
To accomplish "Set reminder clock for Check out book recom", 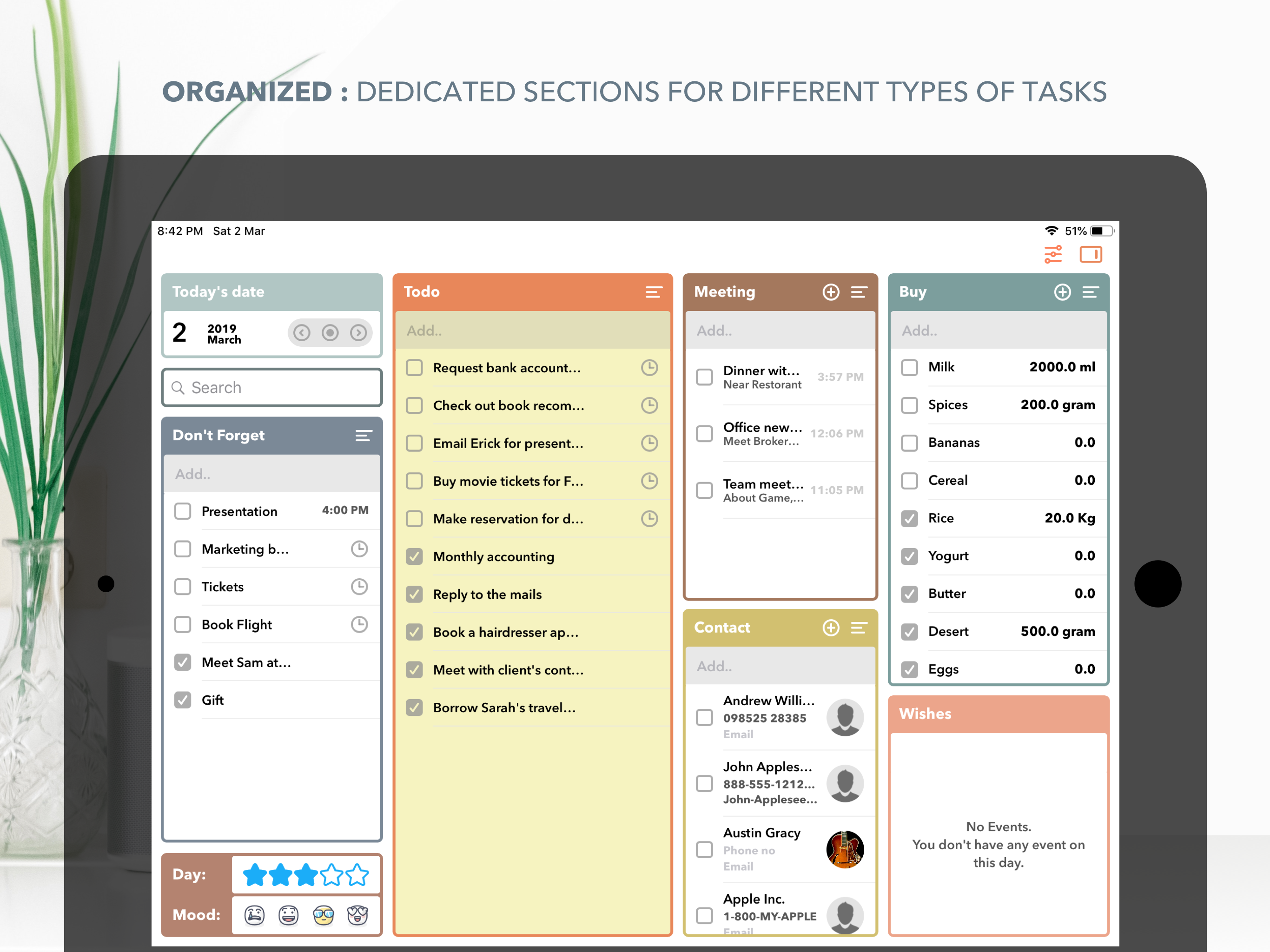I will 649,405.
